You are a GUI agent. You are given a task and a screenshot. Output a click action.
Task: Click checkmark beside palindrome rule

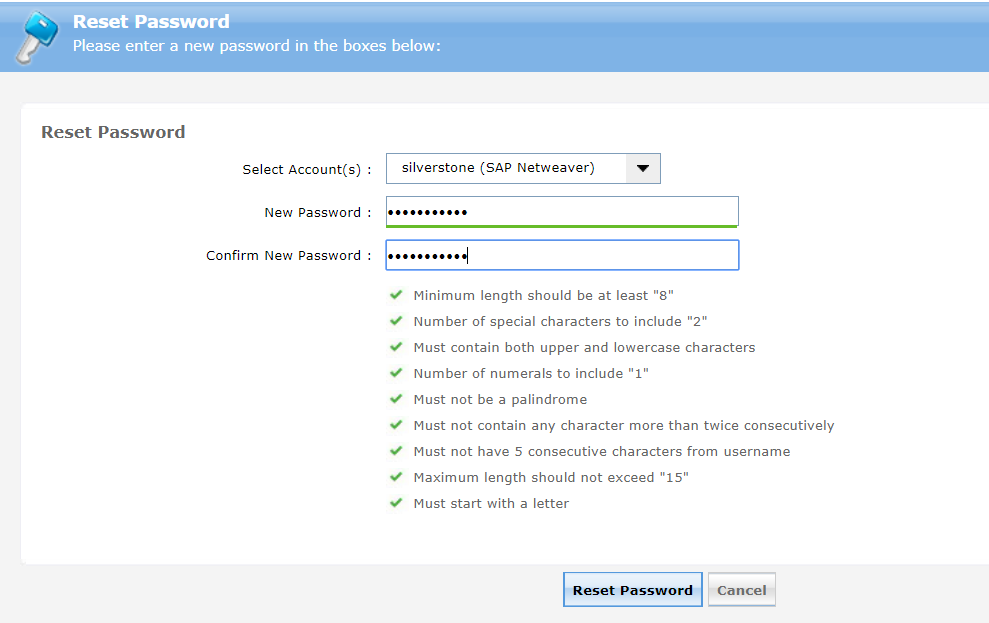pos(397,399)
